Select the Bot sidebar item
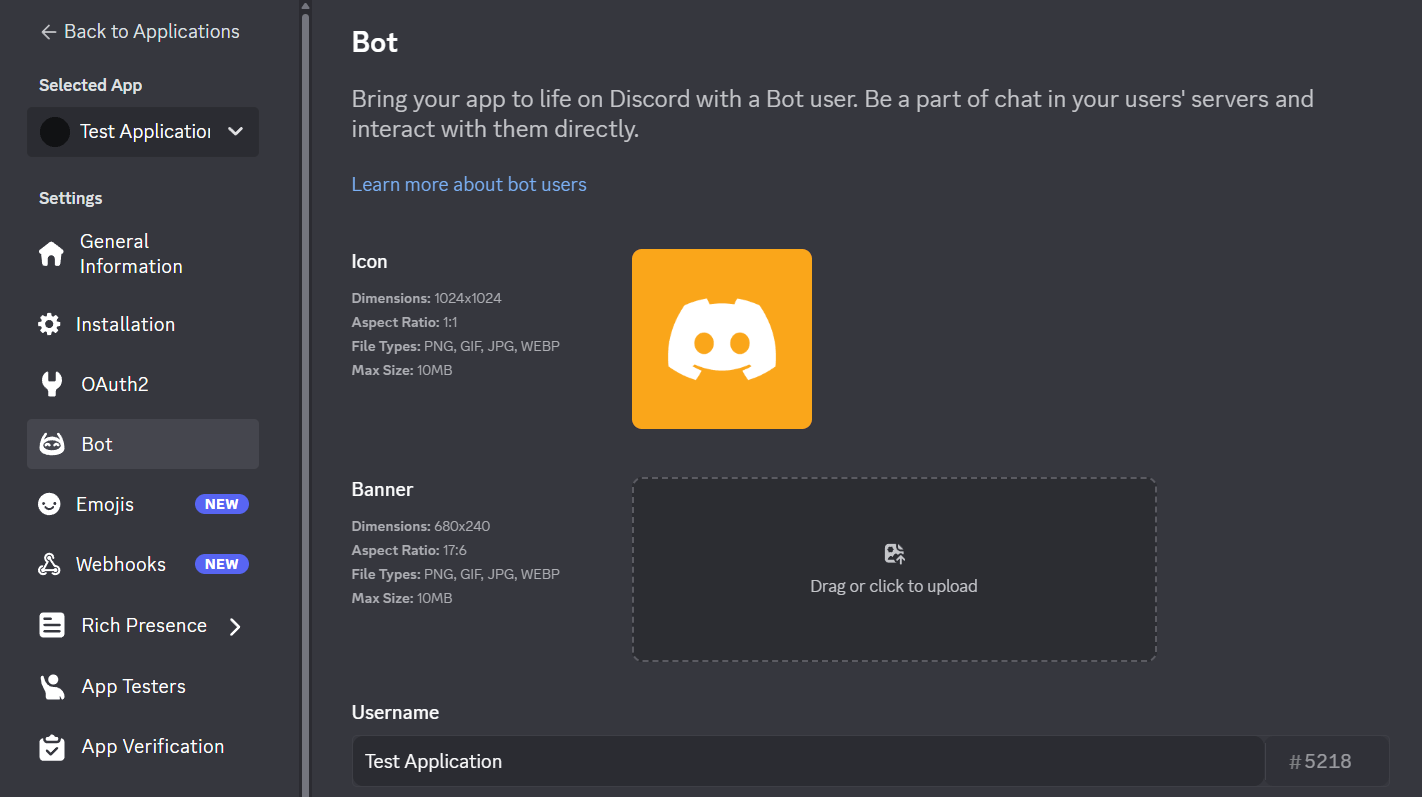The image size is (1422, 797). (143, 444)
